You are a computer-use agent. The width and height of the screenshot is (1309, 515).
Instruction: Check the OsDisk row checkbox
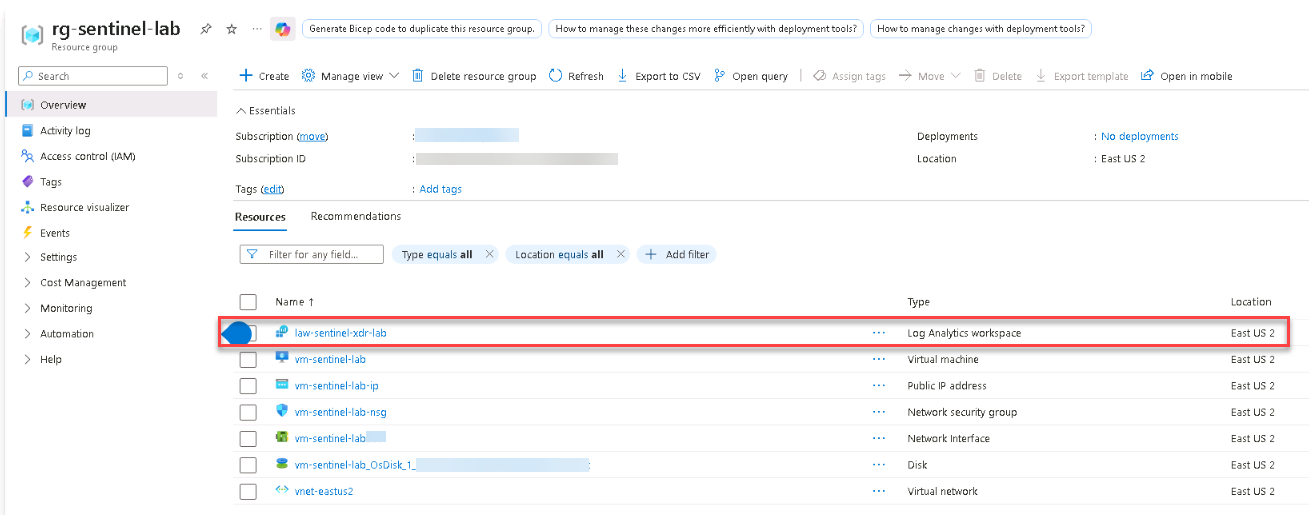click(x=248, y=465)
